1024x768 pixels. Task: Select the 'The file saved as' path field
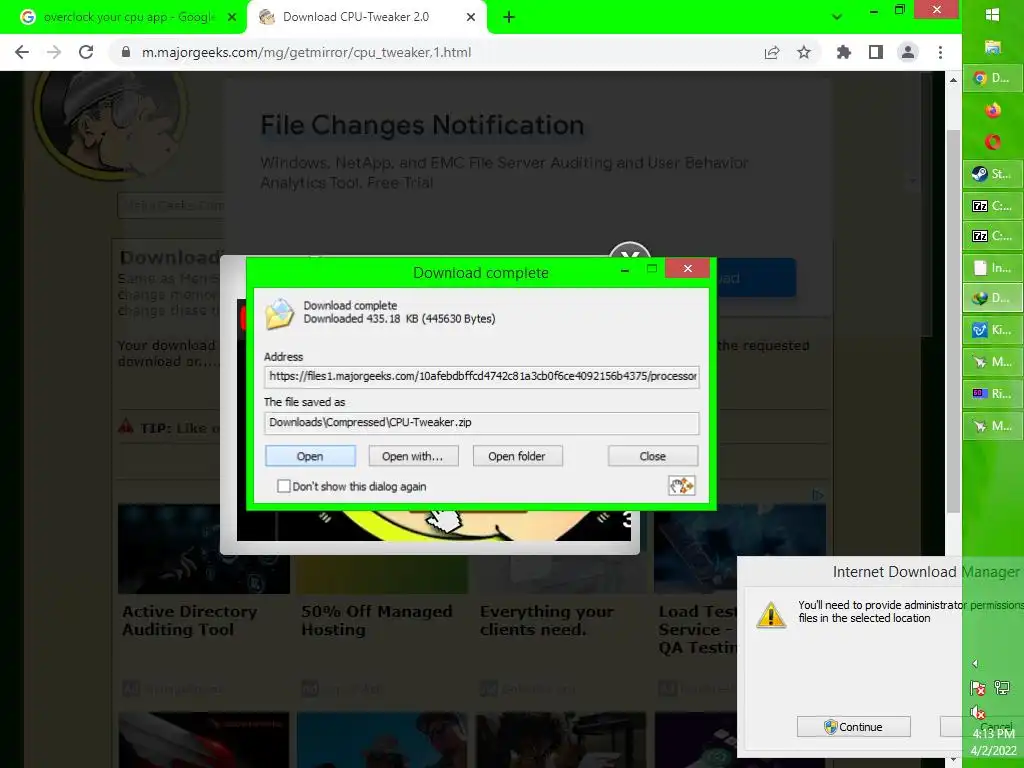pyautogui.click(x=481, y=423)
